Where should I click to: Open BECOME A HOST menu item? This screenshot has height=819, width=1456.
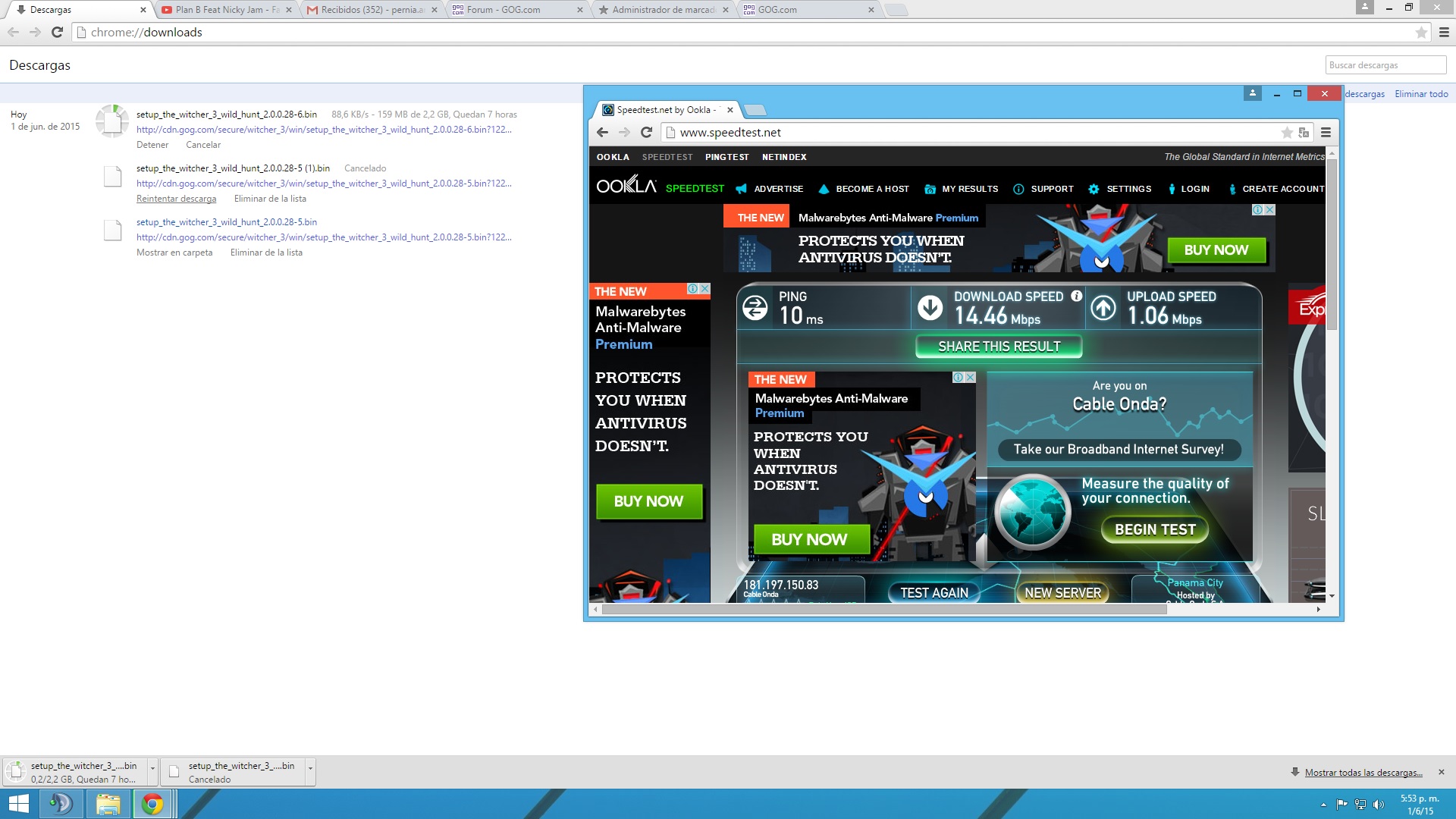(x=863, y=189)
